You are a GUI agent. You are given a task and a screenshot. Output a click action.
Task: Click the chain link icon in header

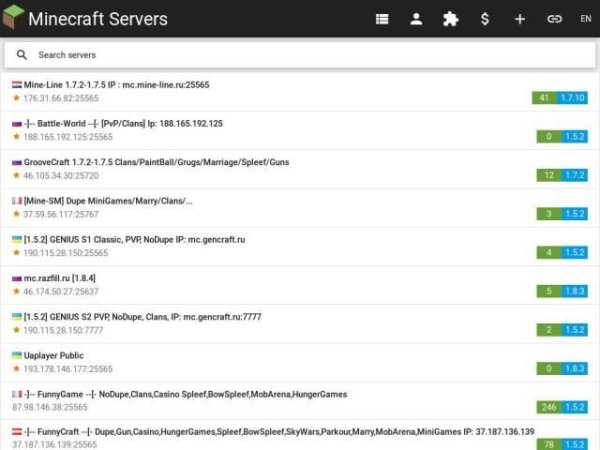(554, 19)
